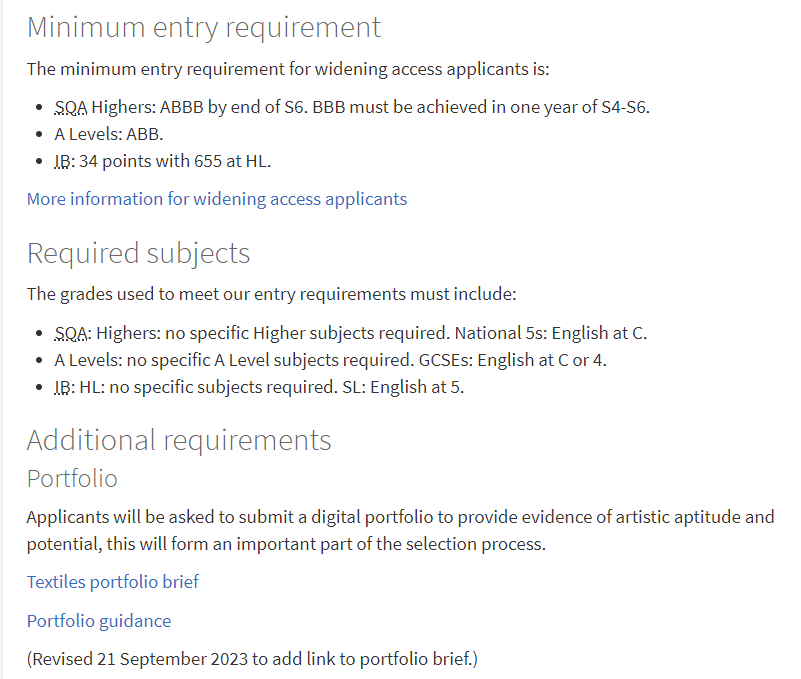Click the National 5s English at C text

click(x=551, y=333)
